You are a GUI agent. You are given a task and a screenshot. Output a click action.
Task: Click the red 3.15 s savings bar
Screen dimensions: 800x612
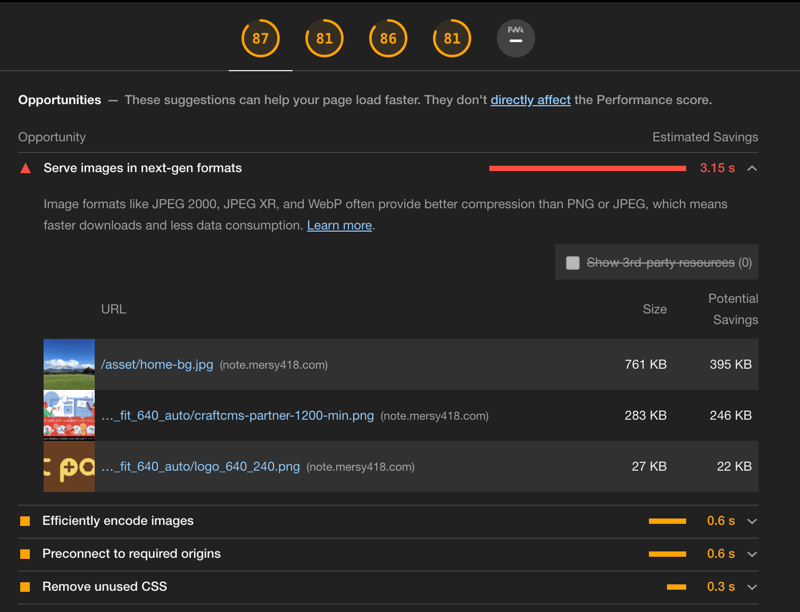(587, 168)
